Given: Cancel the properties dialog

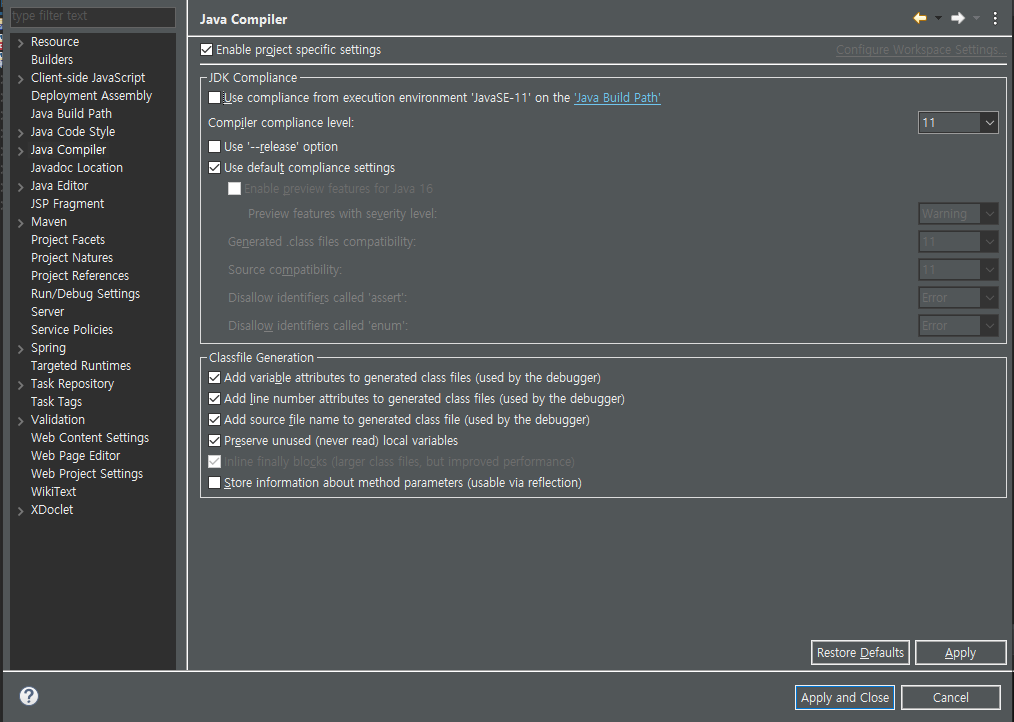Looking at the screenshot, I should tap(951, 697).
